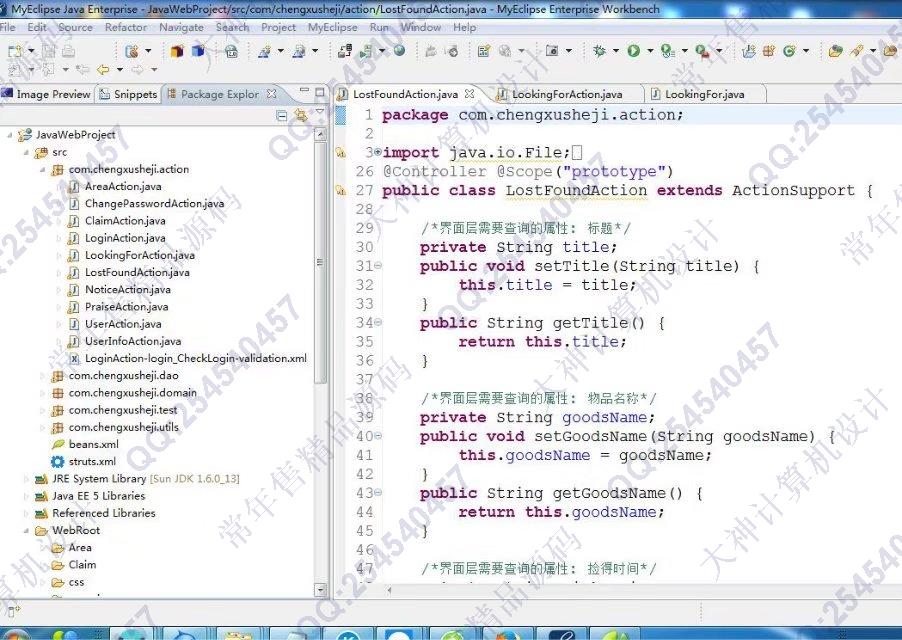Viewport: 902px width, 640px height.
Task: Click the Package Explorer scrollbar down arrow
Action: [320, 590]
